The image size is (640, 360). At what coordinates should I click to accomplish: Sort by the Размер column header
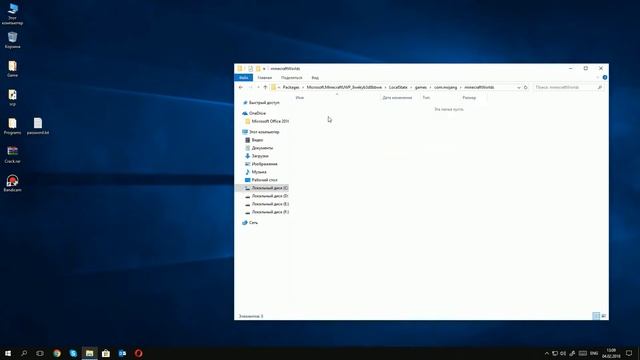tap(469, 98)
